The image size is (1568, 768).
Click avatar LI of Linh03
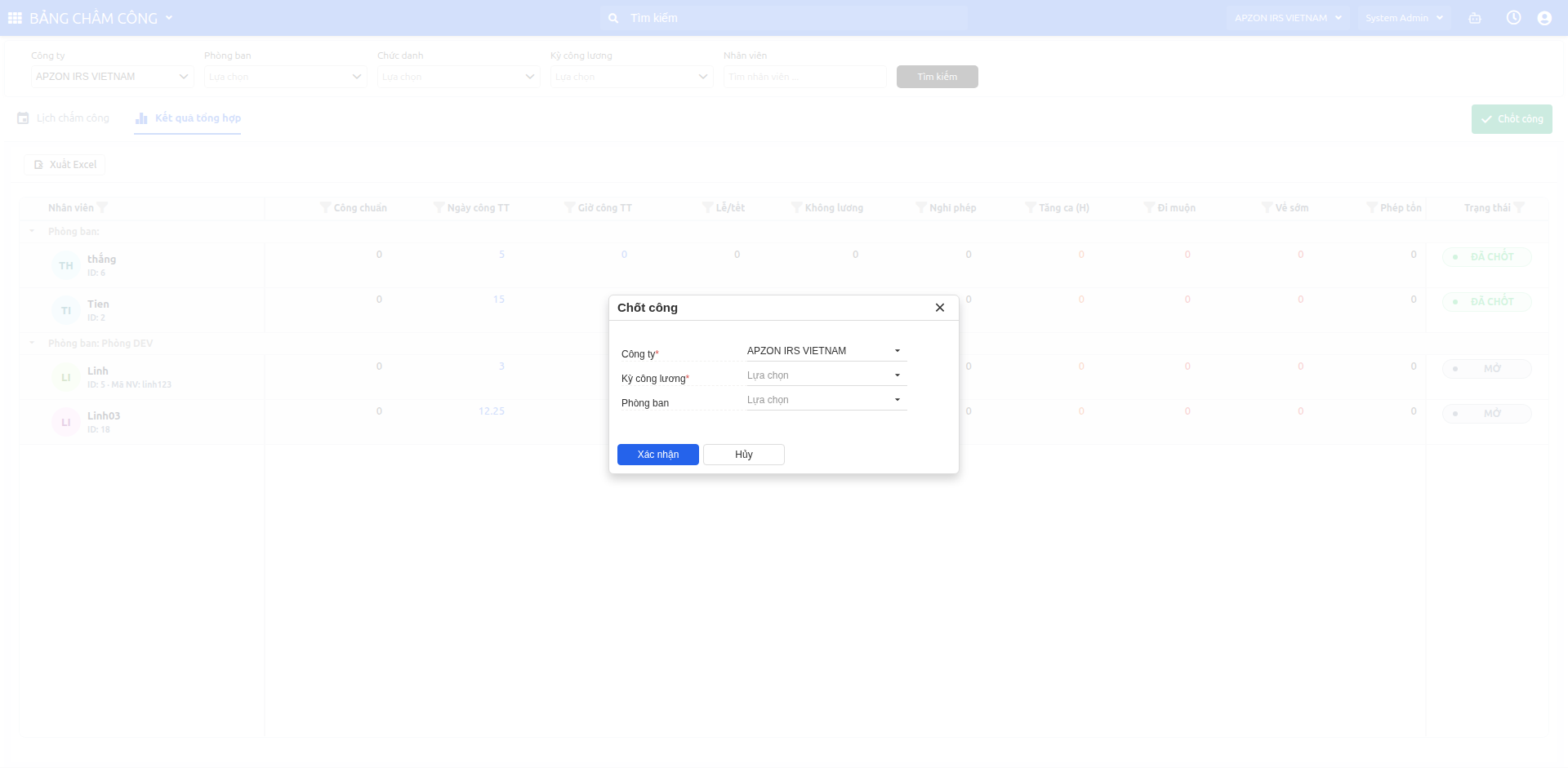click(66, 422)
